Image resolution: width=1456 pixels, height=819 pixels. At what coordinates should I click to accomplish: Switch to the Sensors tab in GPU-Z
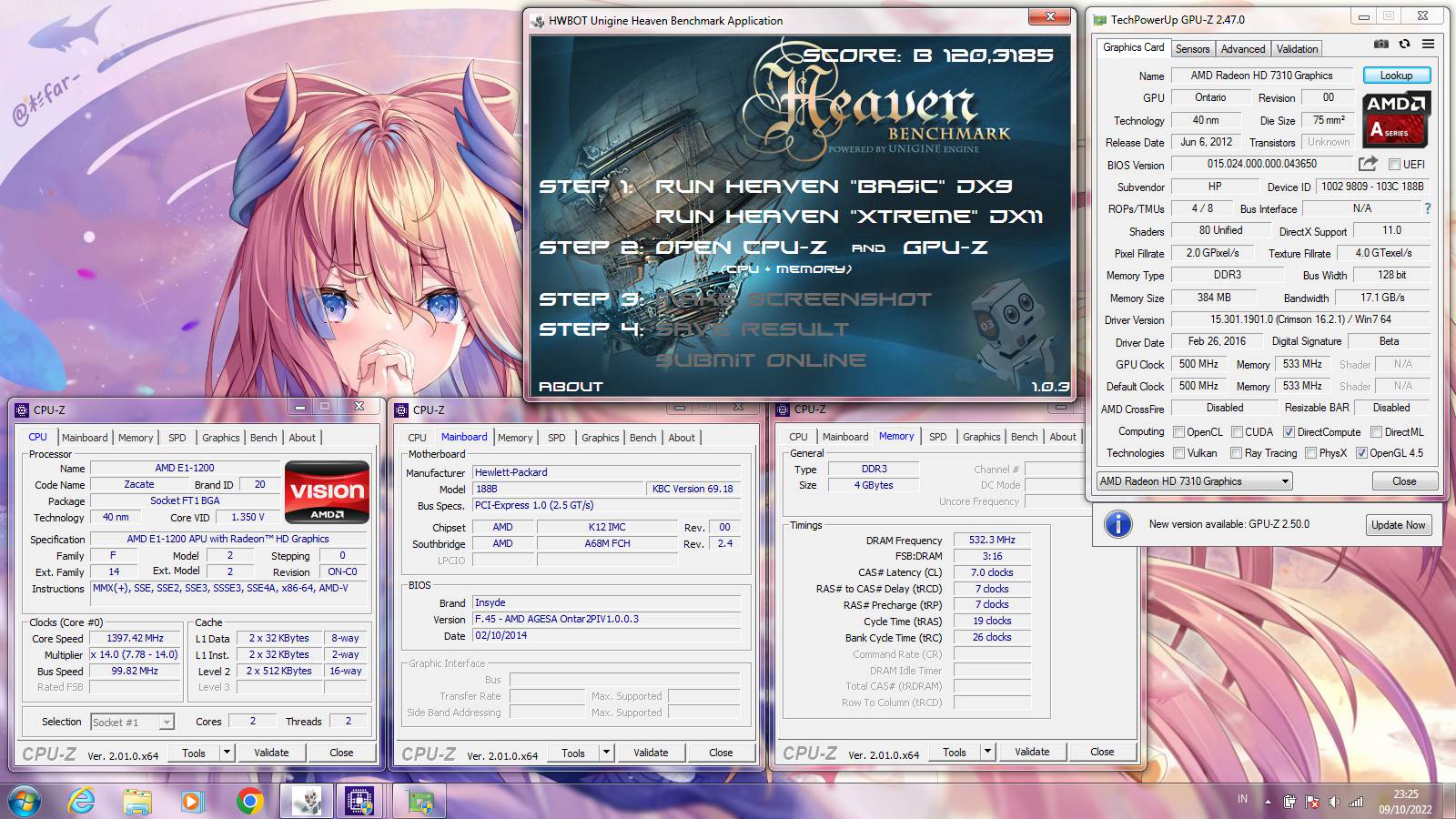click(1192, 49)
